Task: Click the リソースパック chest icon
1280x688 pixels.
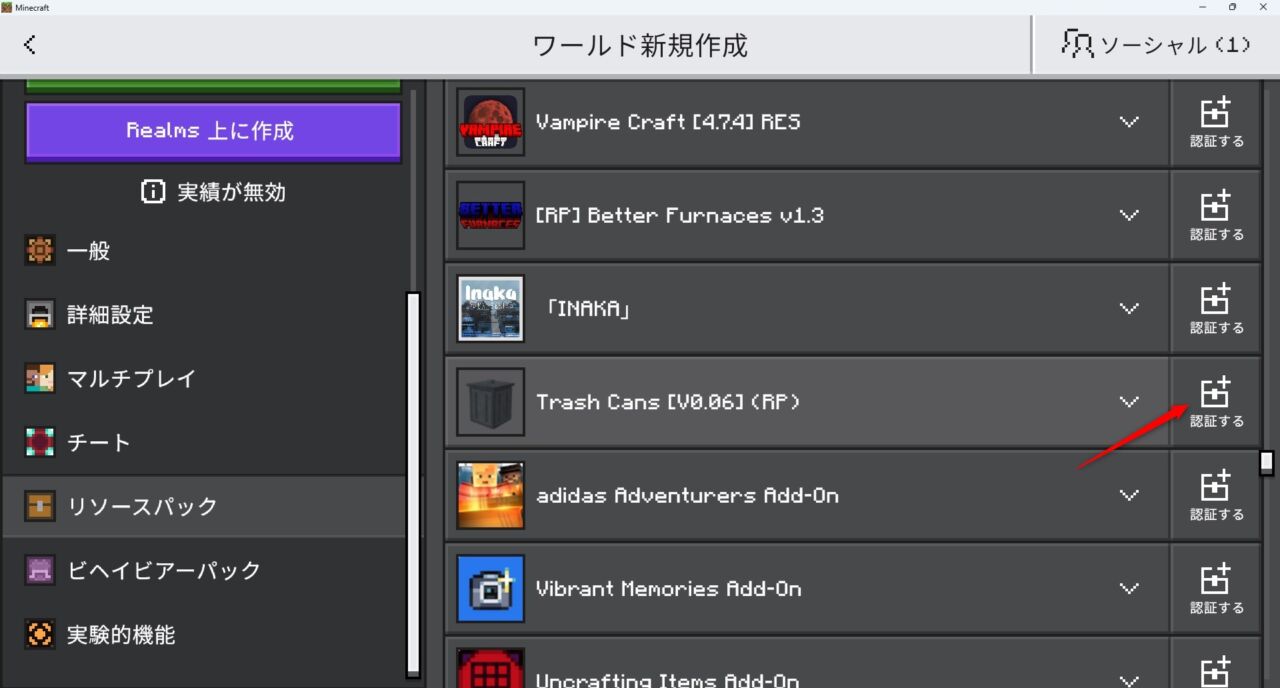Action: tap(40, 507)
